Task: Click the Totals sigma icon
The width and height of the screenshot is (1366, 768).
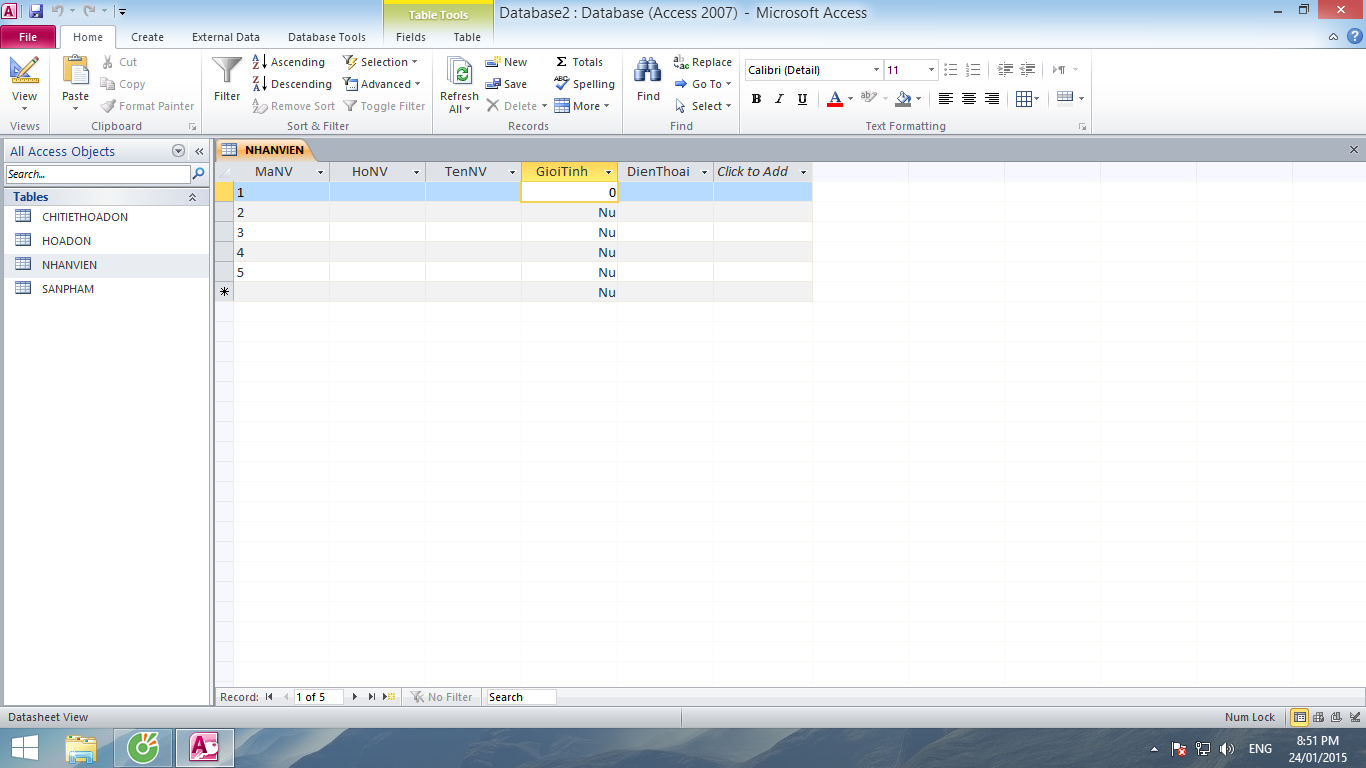Action: [x=562, y=62]
